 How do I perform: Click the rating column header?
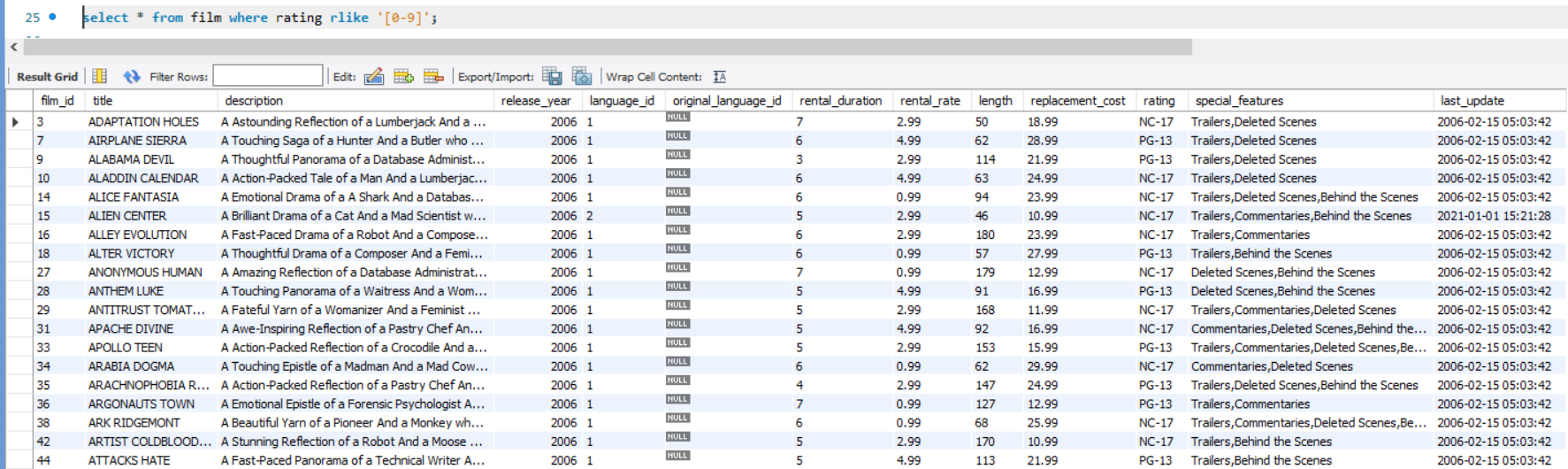[1159, 101]
